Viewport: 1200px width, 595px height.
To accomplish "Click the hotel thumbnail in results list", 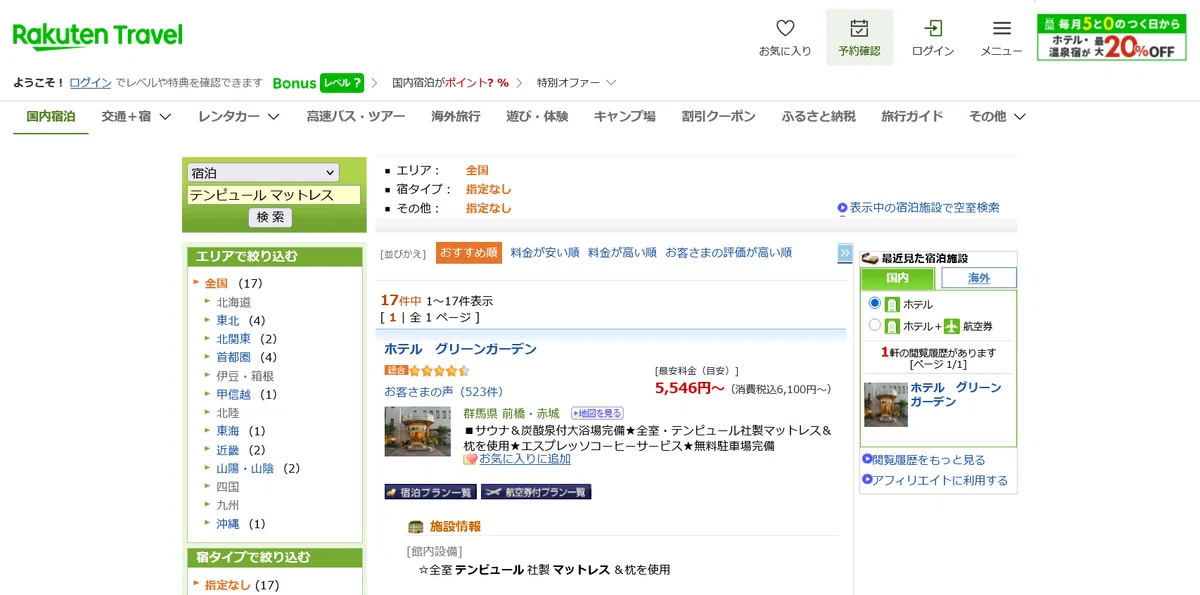I will click(x=418, y=432).
